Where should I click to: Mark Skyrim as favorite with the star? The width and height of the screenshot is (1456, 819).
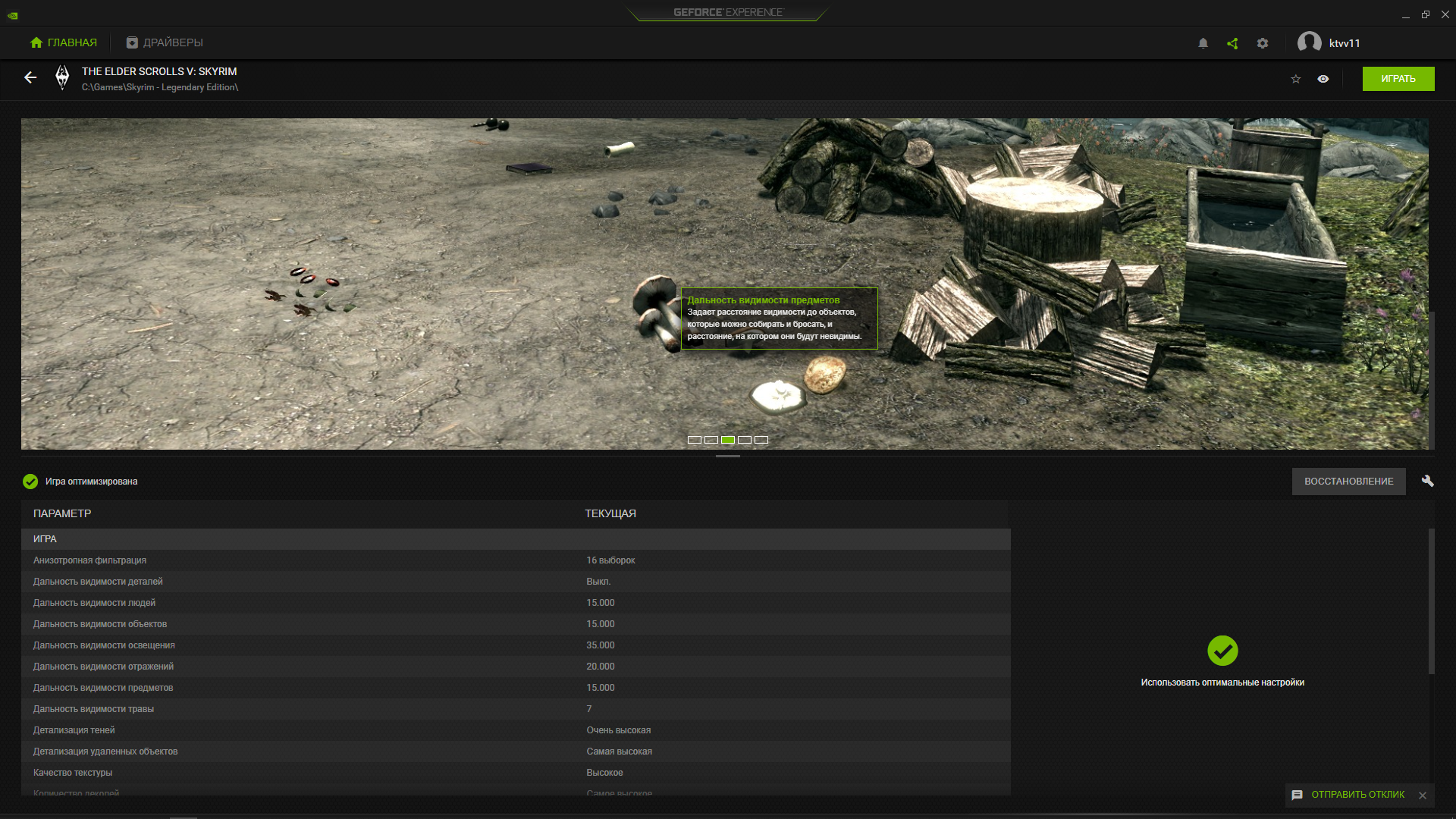pos(1296,79)
